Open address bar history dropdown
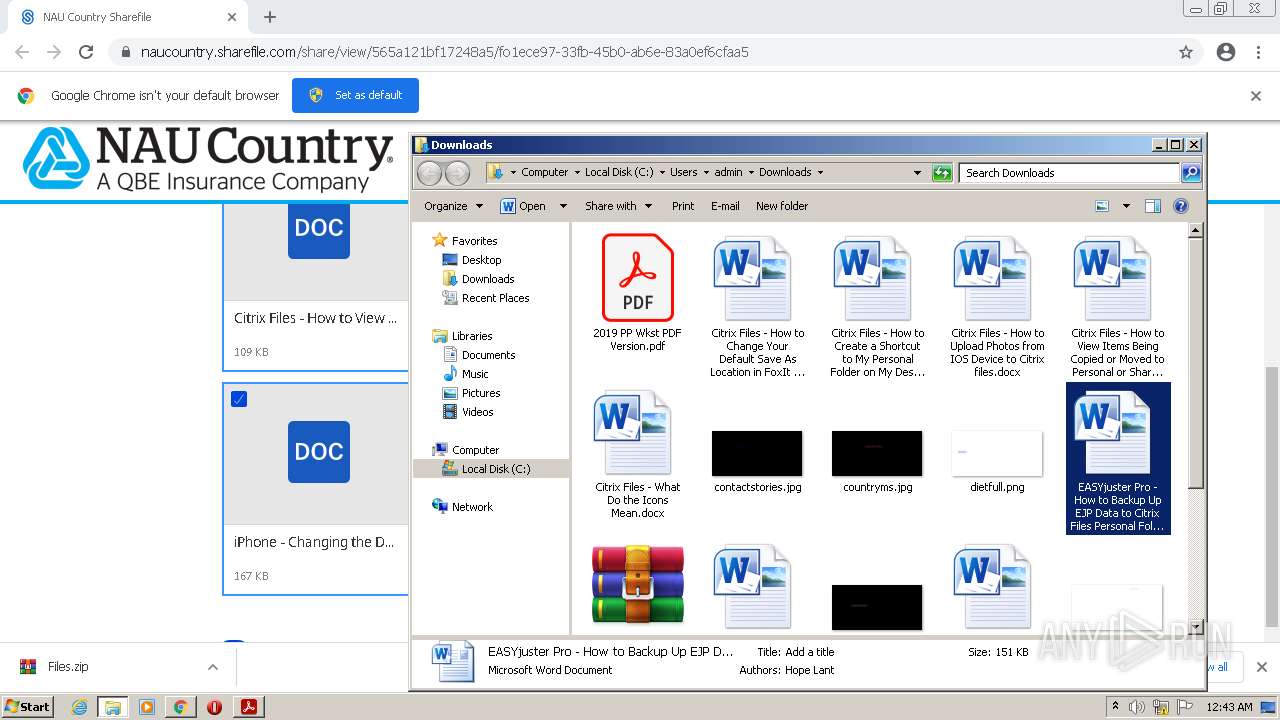1280x720 pixels. pos(917,173)
